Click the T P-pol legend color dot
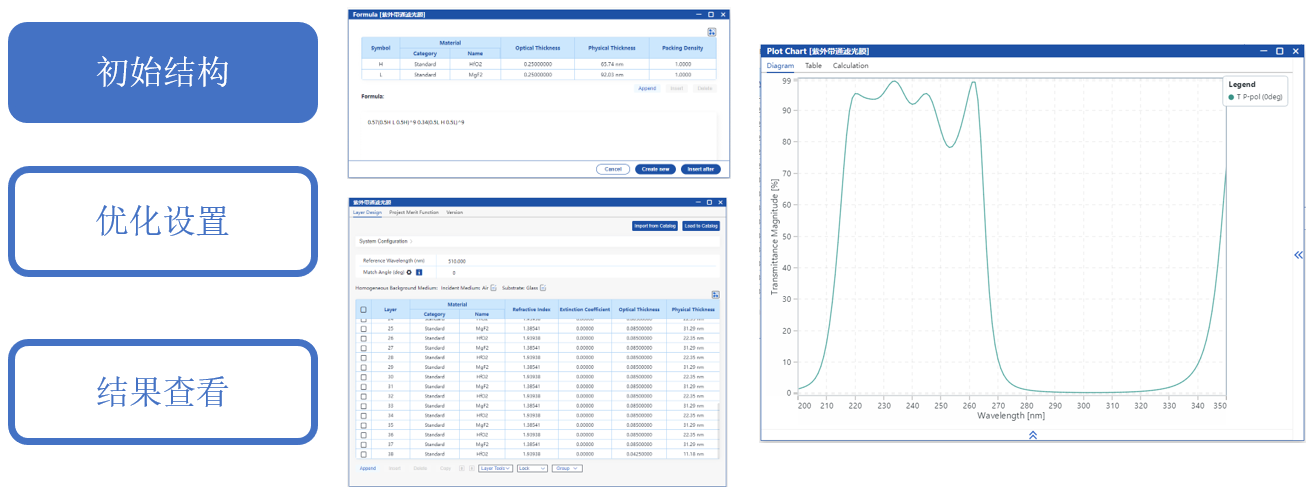The height and width of the screenshot is (491, 1312). coord(1231,97)
